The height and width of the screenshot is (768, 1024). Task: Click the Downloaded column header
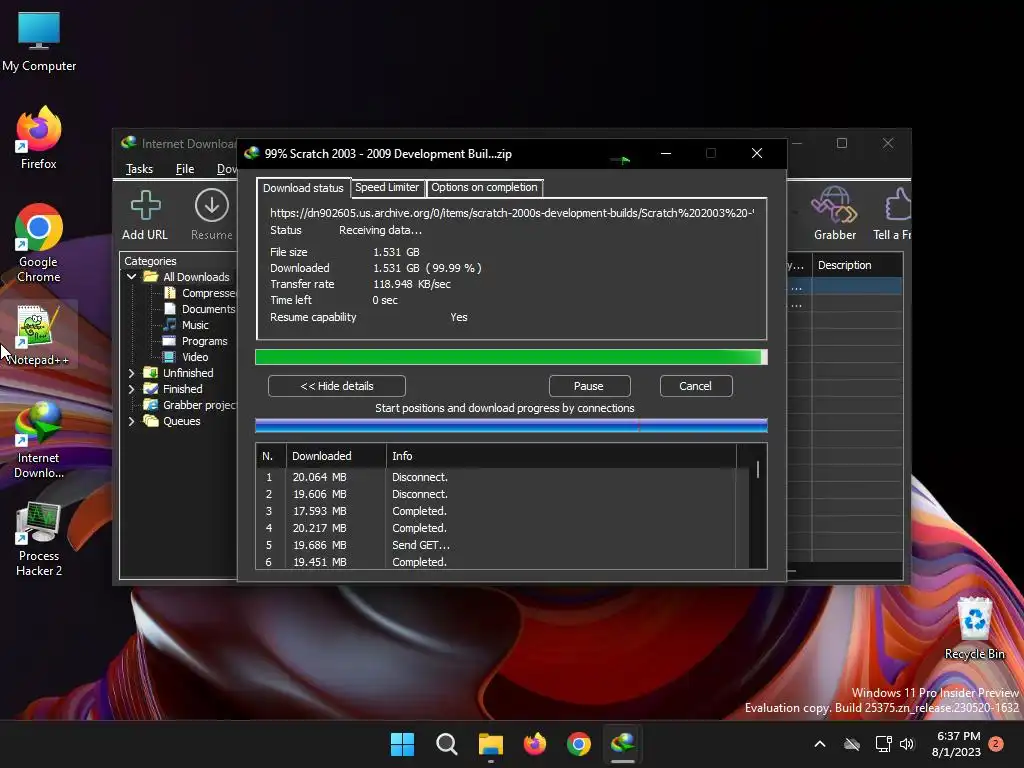click(336, 456)
